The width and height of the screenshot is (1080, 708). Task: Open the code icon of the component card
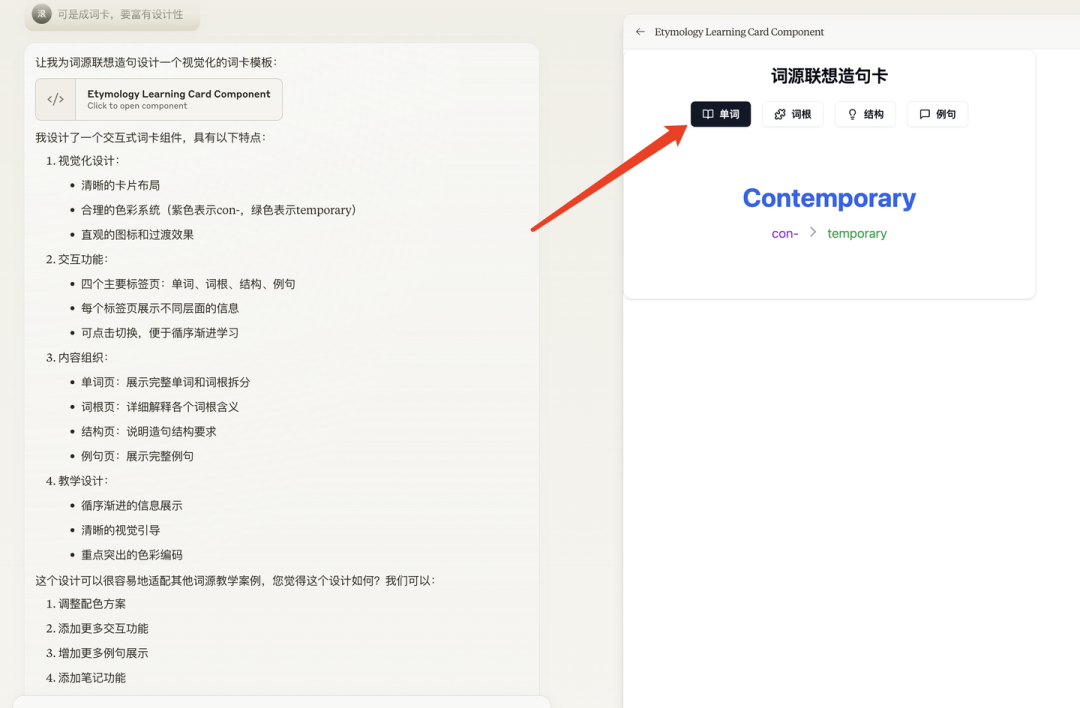tap(56, 99)
